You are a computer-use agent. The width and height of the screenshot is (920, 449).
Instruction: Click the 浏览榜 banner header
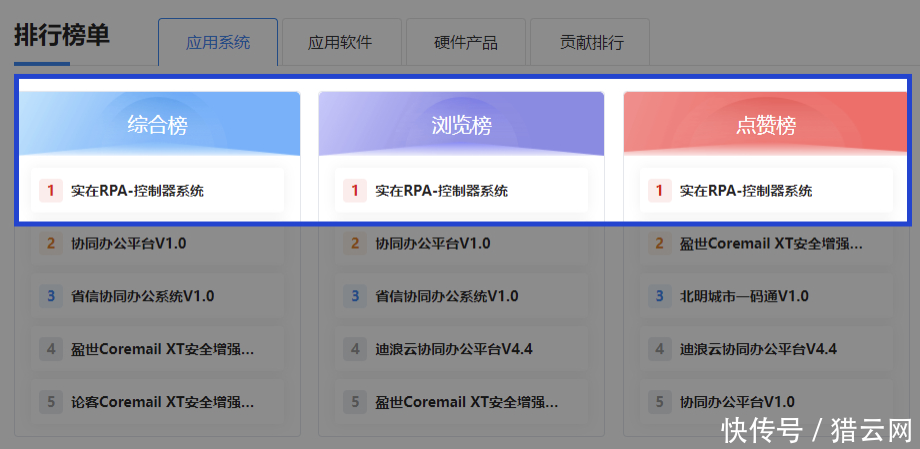[461, 125]
